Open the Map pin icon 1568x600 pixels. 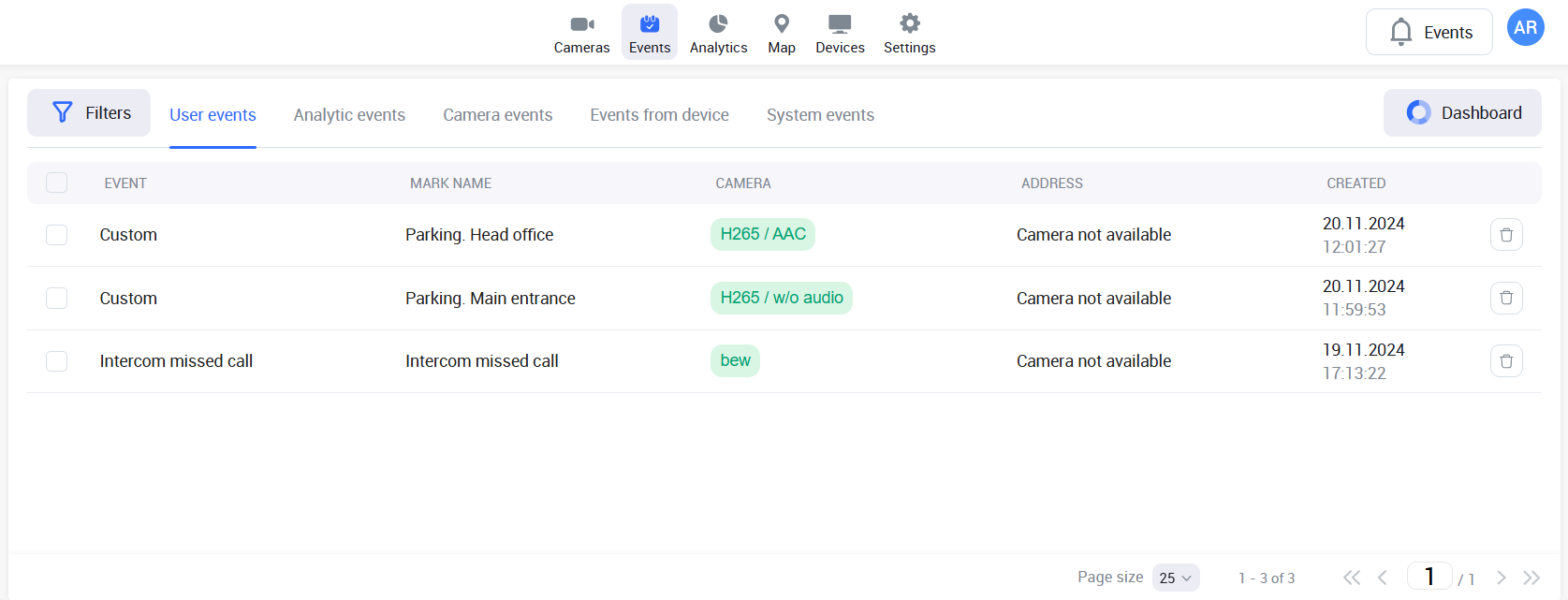tap(781, 24)
